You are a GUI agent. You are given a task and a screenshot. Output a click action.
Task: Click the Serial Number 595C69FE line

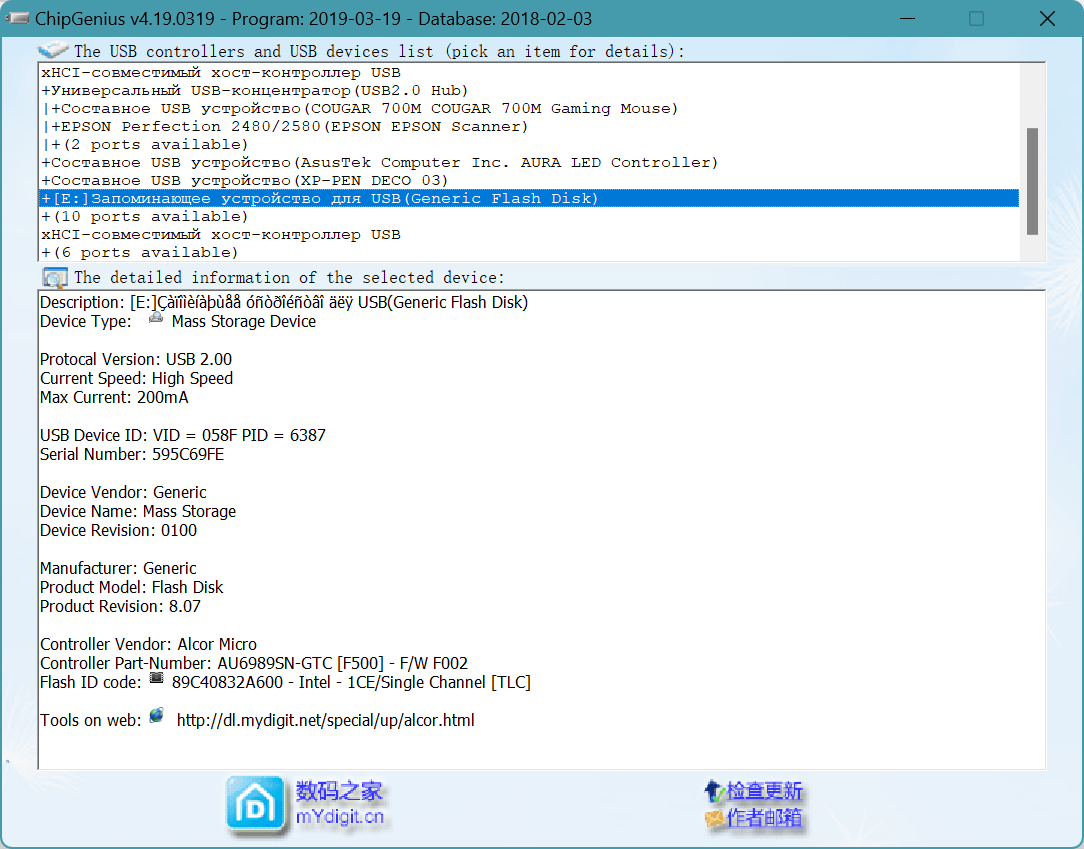point(132,454)
